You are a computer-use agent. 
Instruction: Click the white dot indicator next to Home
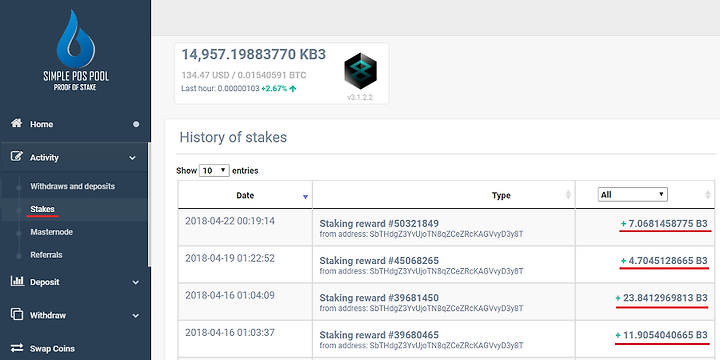[136, 124]
